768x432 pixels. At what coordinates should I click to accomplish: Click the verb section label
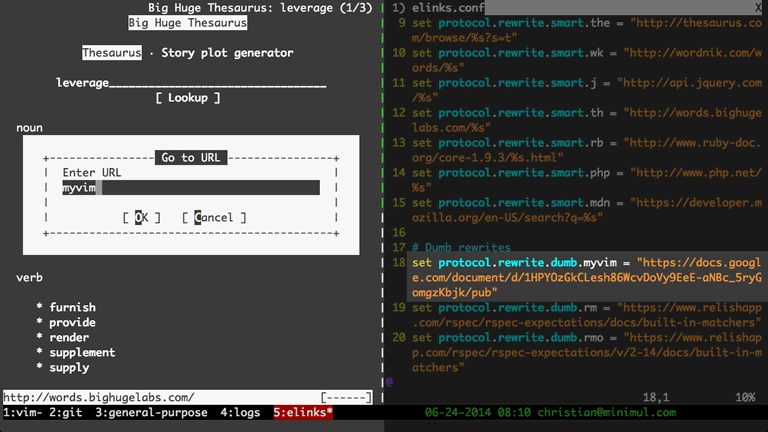point(29,277)
